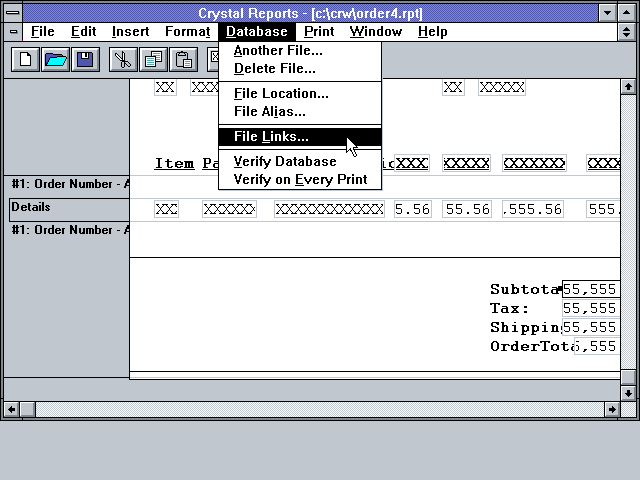Image resolution: width=640 pixels, height=480 pixels.
Task: Open the Format menu
Action: pos(187,31)
